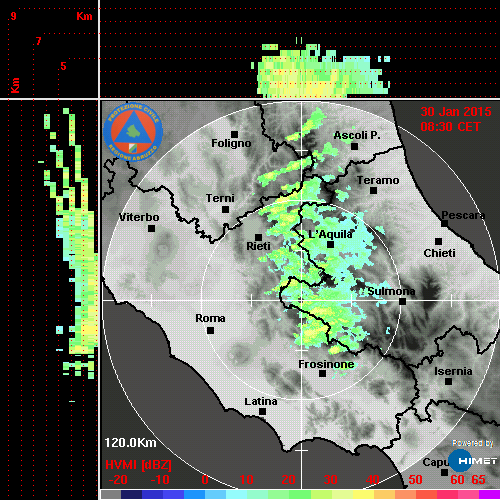Click the date text 30 Jan 2015

click(x=456, y=112)
